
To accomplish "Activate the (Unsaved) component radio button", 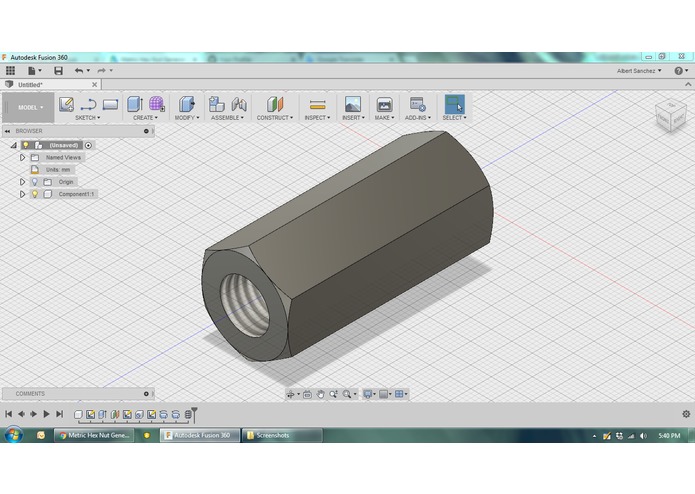I will pos(88,145).
